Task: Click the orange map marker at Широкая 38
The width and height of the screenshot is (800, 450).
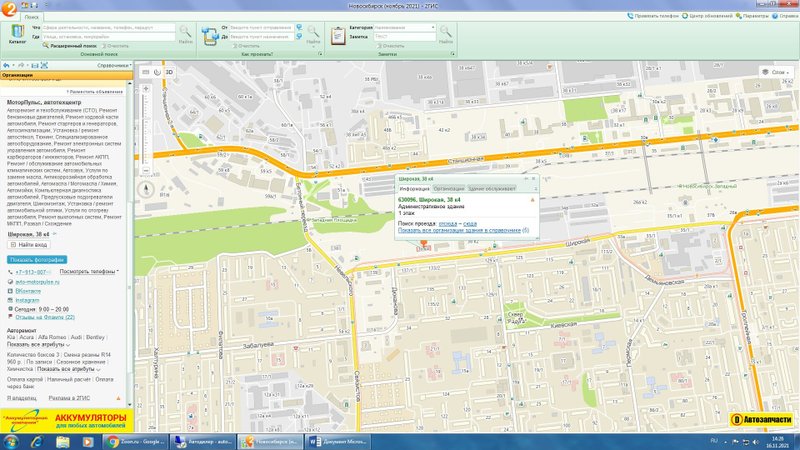Action: tap(423, 244)
